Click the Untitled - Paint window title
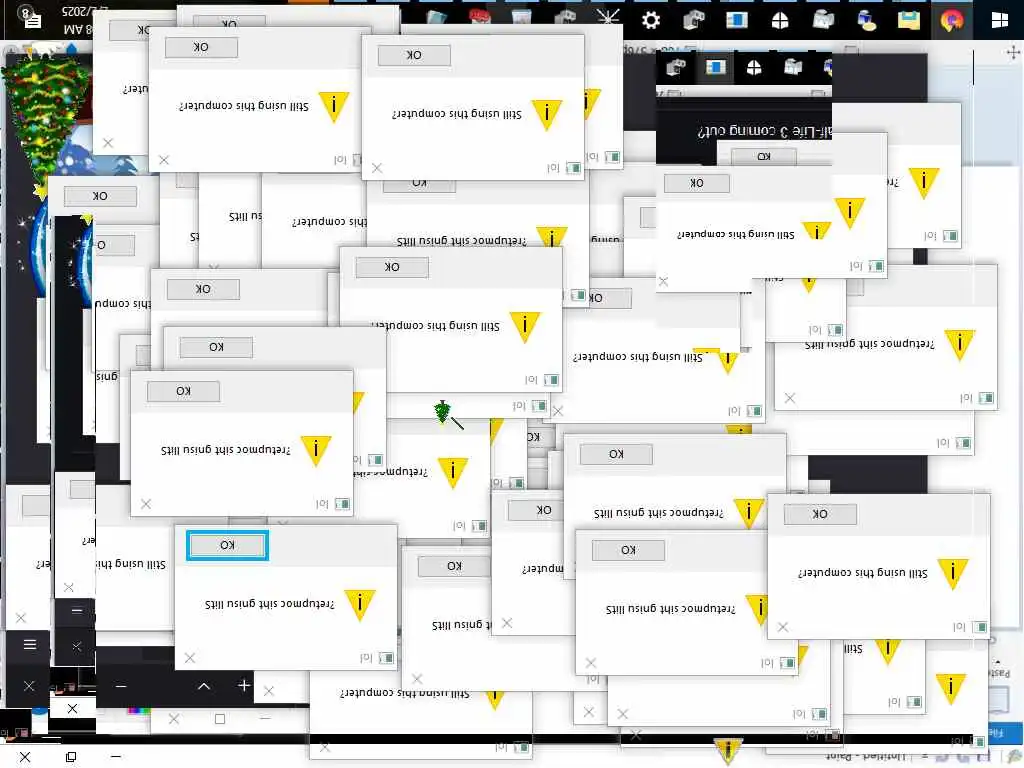The height and width of the screenshot is (768, 1024). pos(866,756)
